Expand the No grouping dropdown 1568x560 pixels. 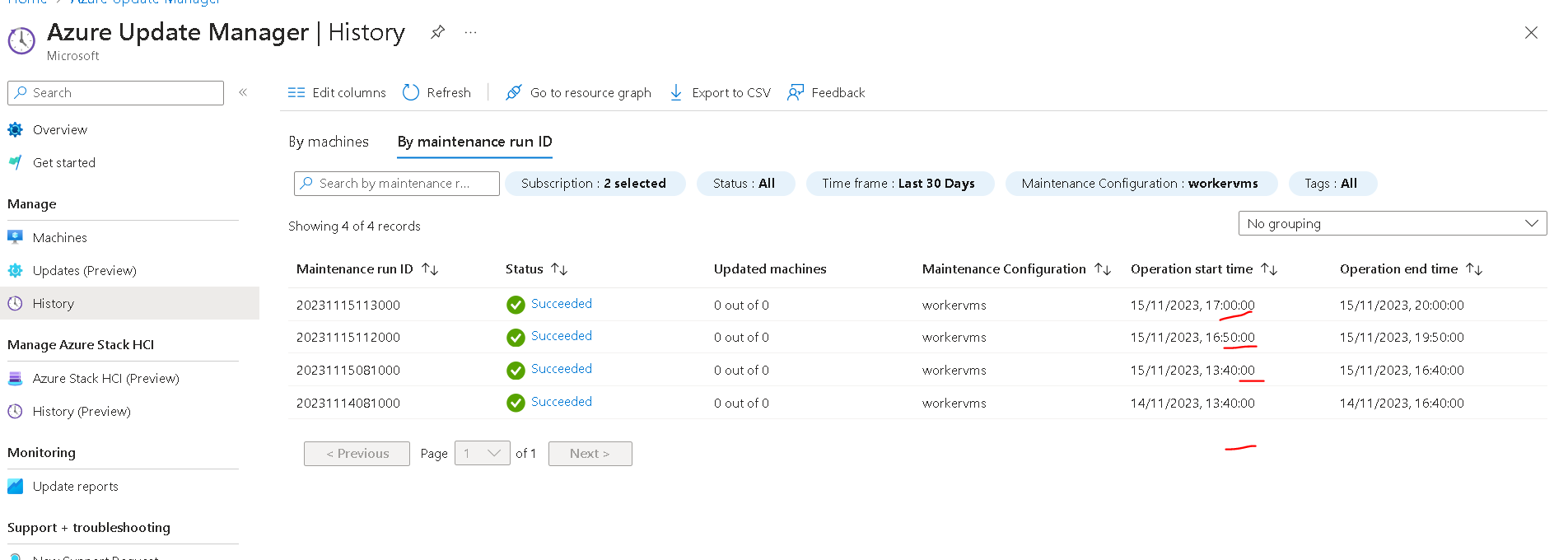click(1393, 223)
